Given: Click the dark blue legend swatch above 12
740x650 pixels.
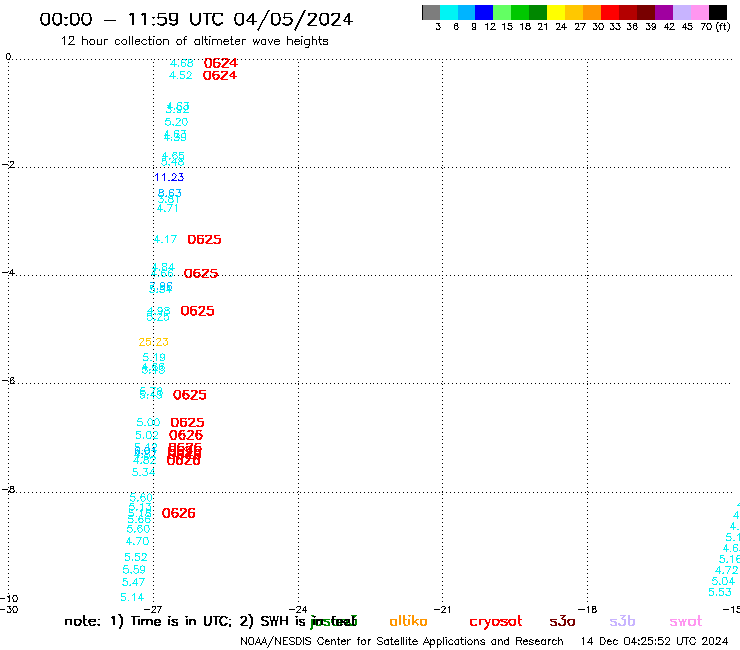Looking at the screenshot, I should pos(484,12).
